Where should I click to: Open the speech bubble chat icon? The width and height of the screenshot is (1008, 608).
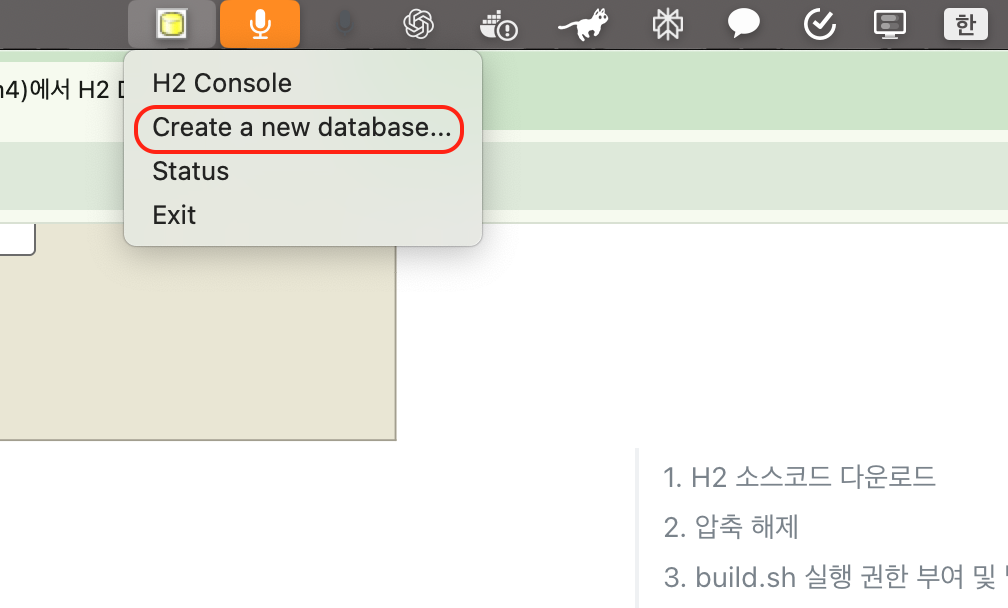pyautogui.click(x=743, y=24)
